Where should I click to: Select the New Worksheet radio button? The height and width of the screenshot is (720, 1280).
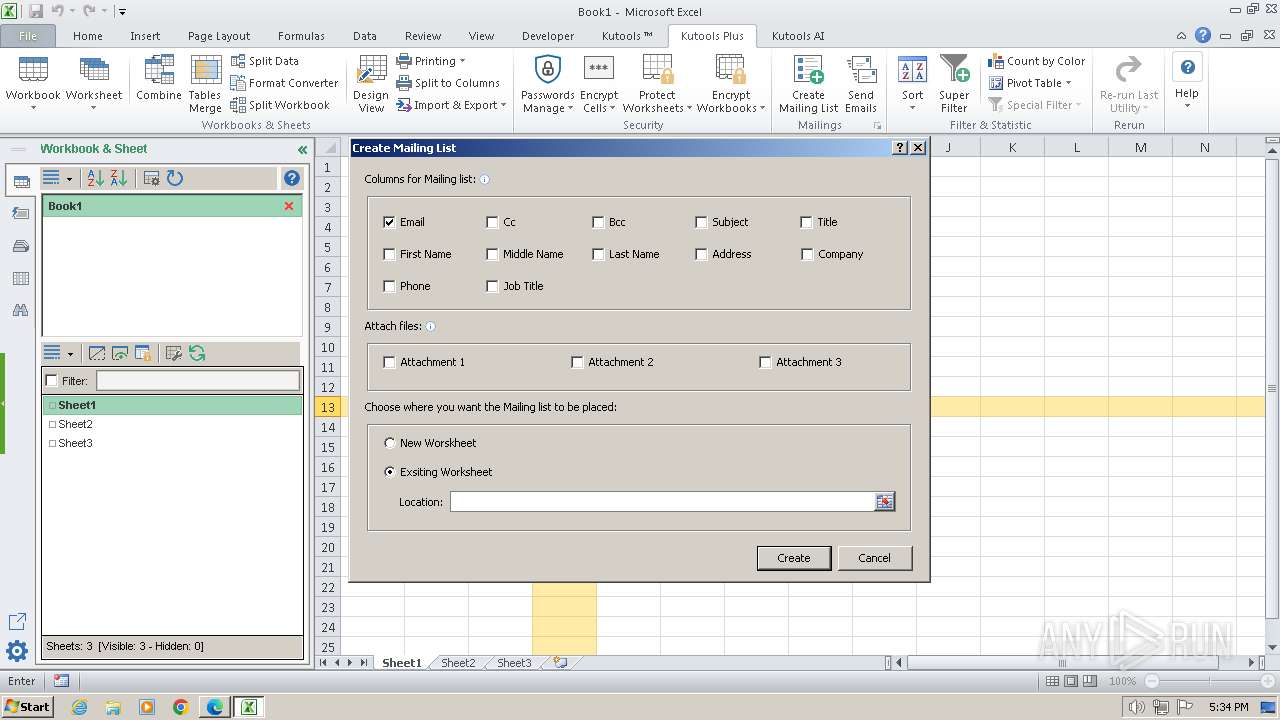point(390,443)
